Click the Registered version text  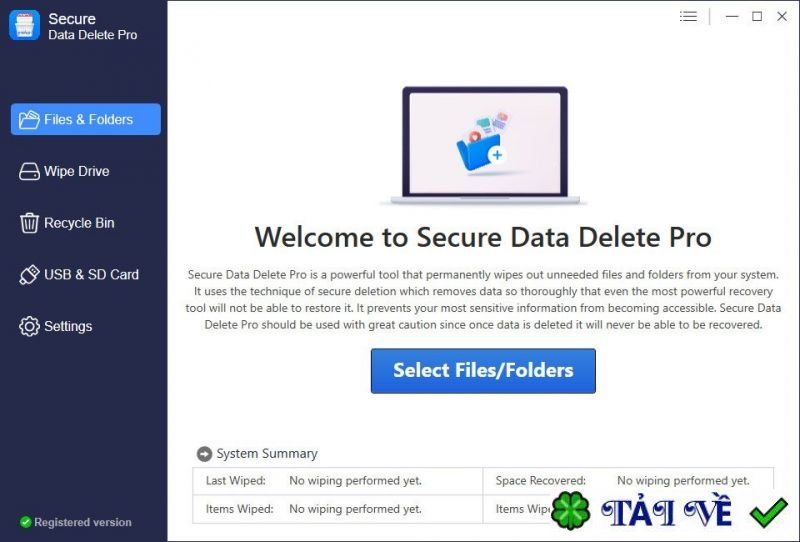click(x=83, y=522)
